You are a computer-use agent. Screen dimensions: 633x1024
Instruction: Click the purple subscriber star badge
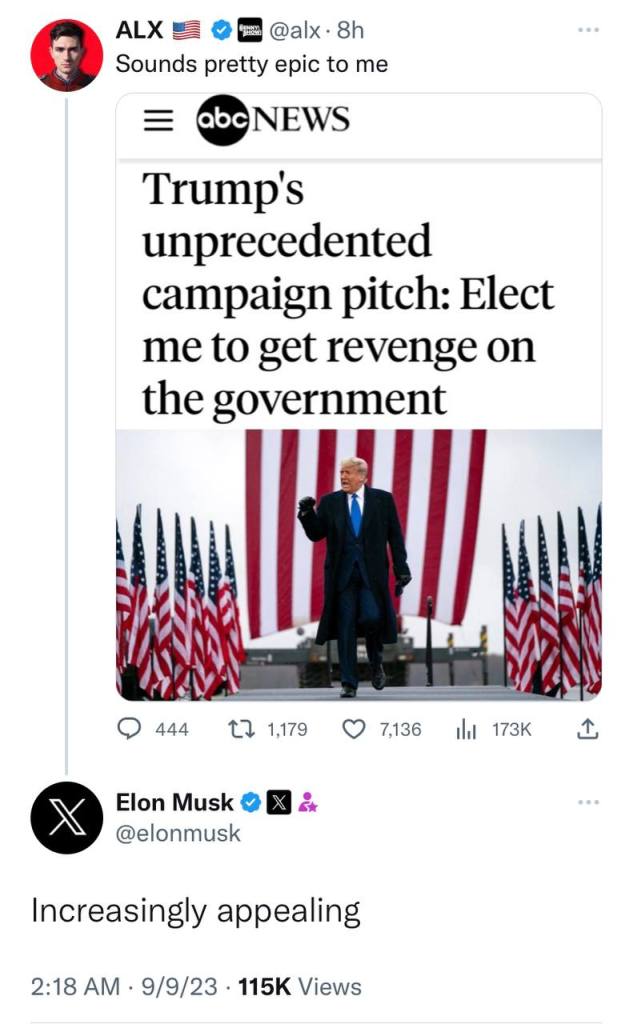coord(308,802)
